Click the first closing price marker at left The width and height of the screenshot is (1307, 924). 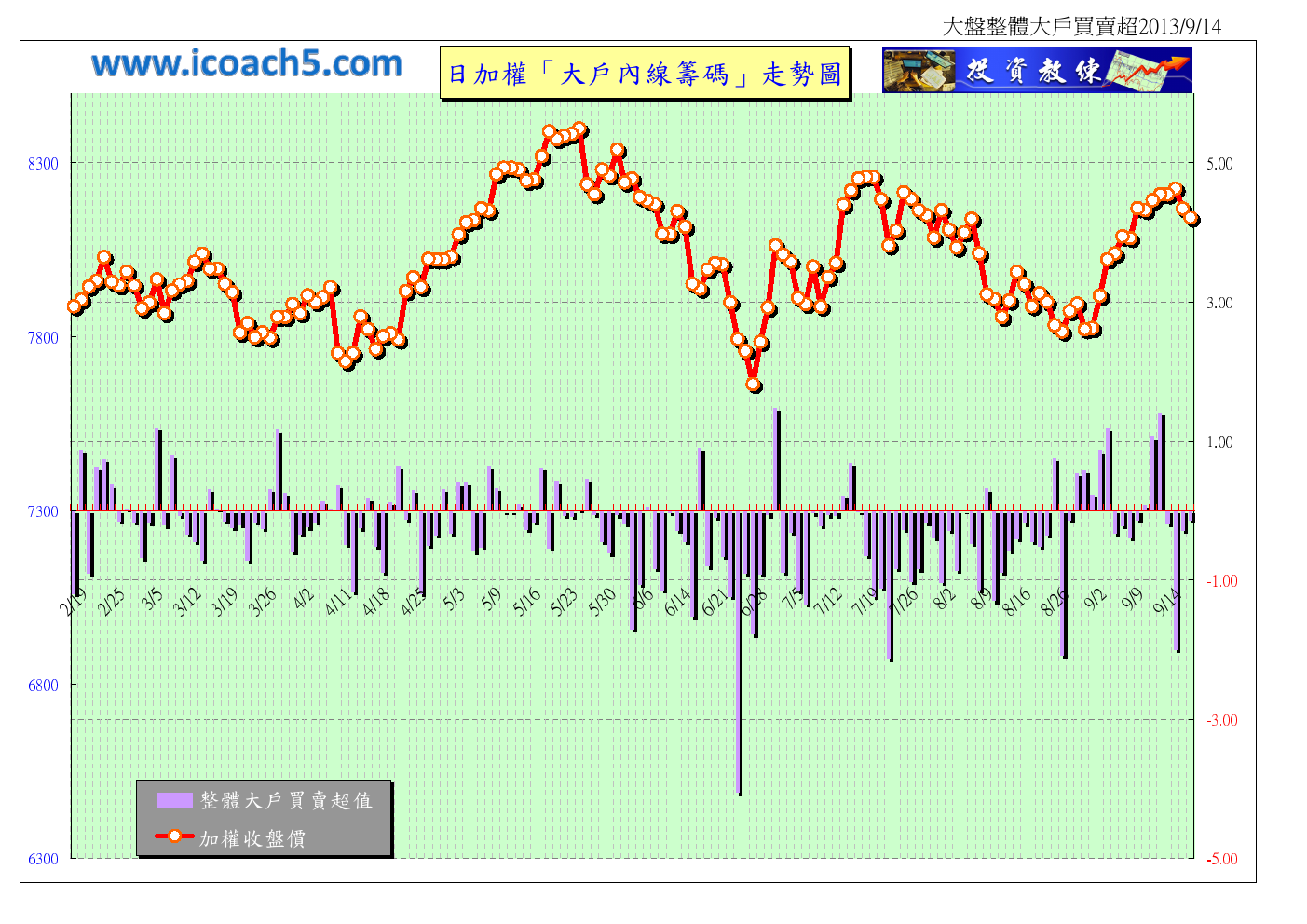tap(75, 306)
